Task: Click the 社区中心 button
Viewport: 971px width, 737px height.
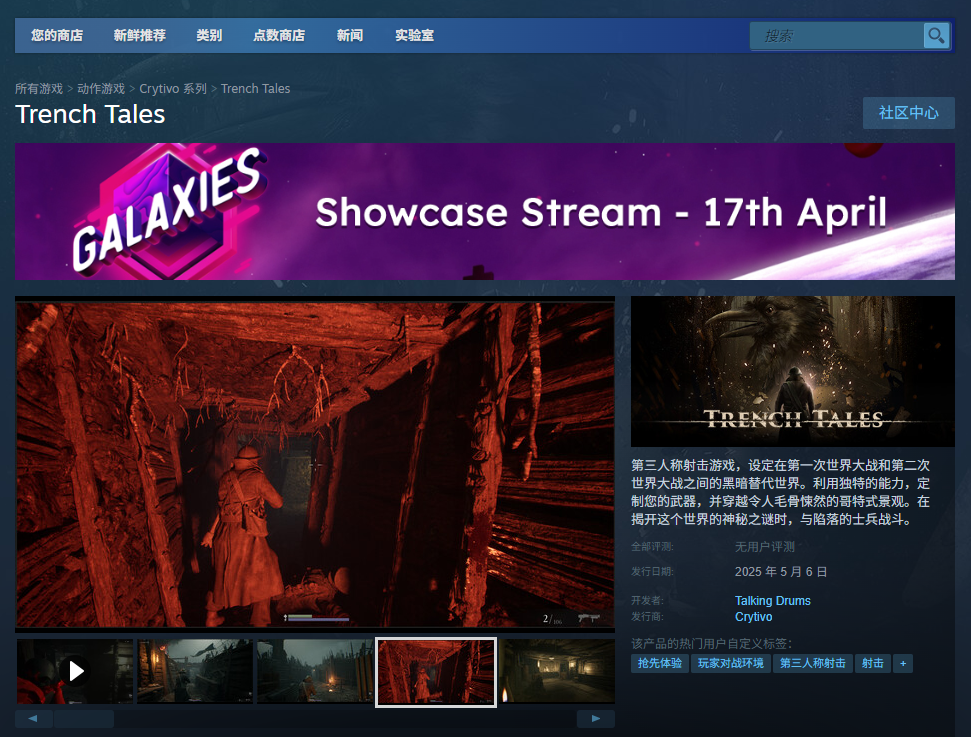Action: [x=908, y=113]
